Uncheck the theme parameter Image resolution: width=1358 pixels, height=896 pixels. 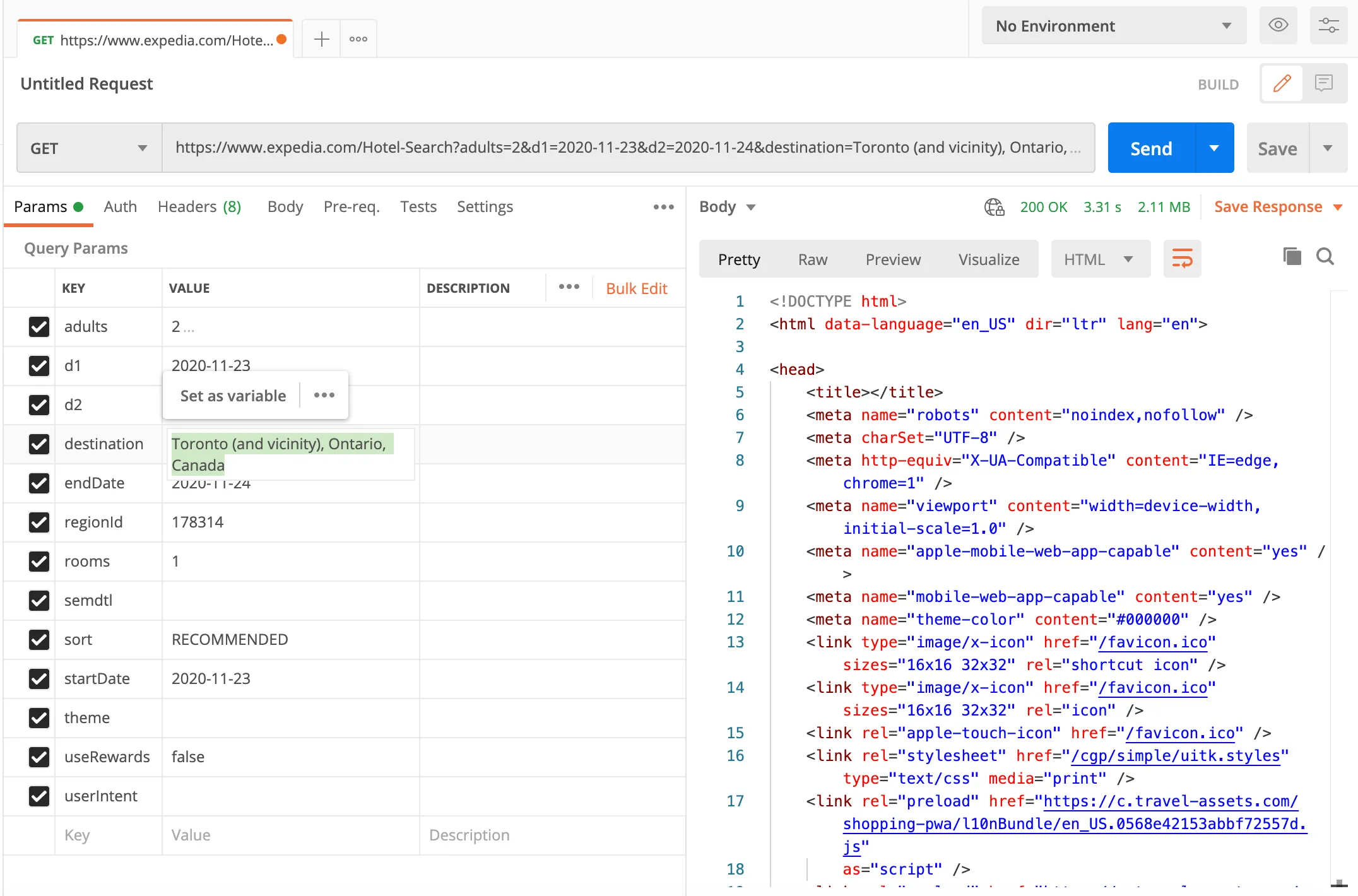[39, 718]
